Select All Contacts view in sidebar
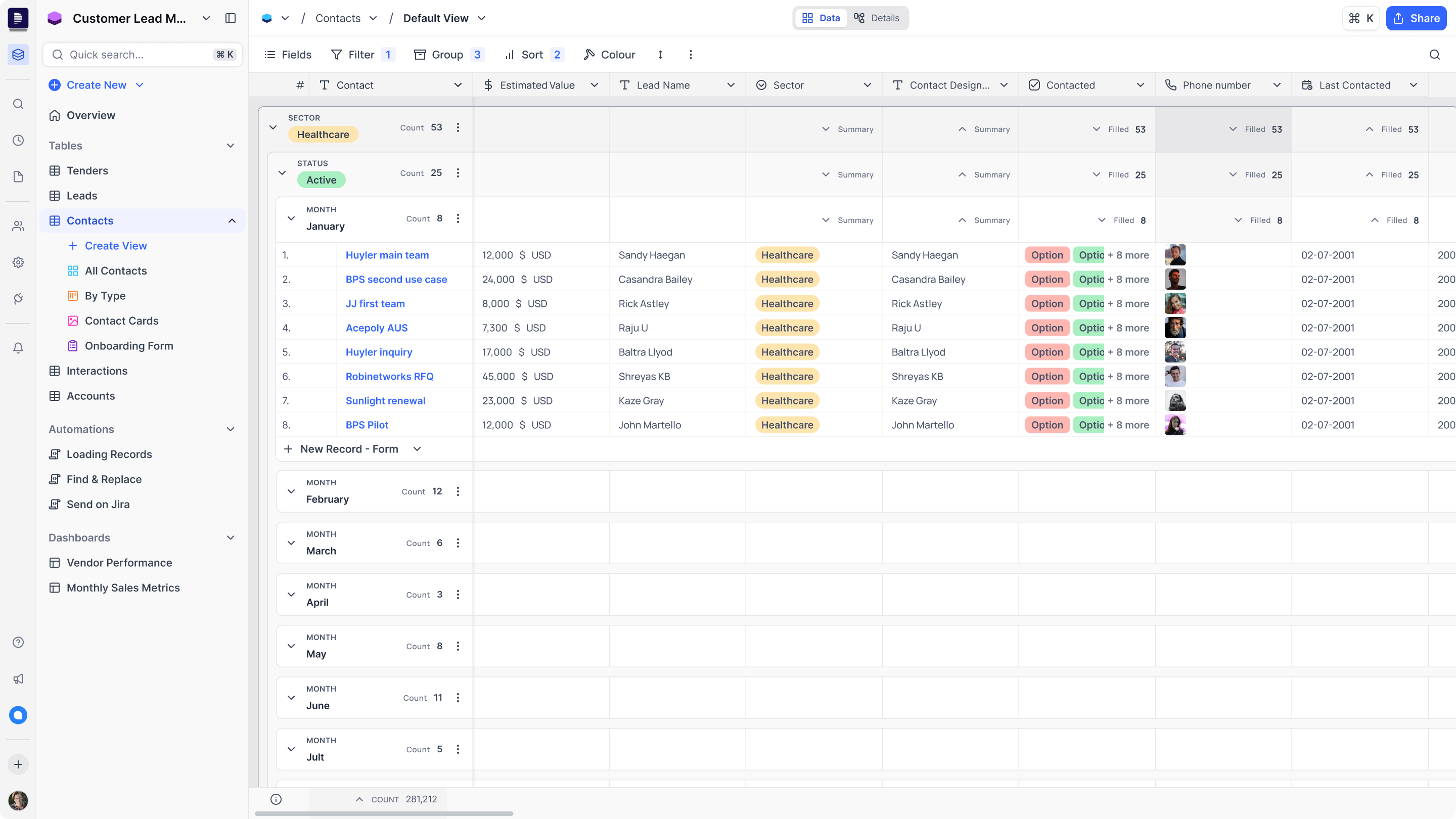The image size is (1456, 819). coord(116,271)
